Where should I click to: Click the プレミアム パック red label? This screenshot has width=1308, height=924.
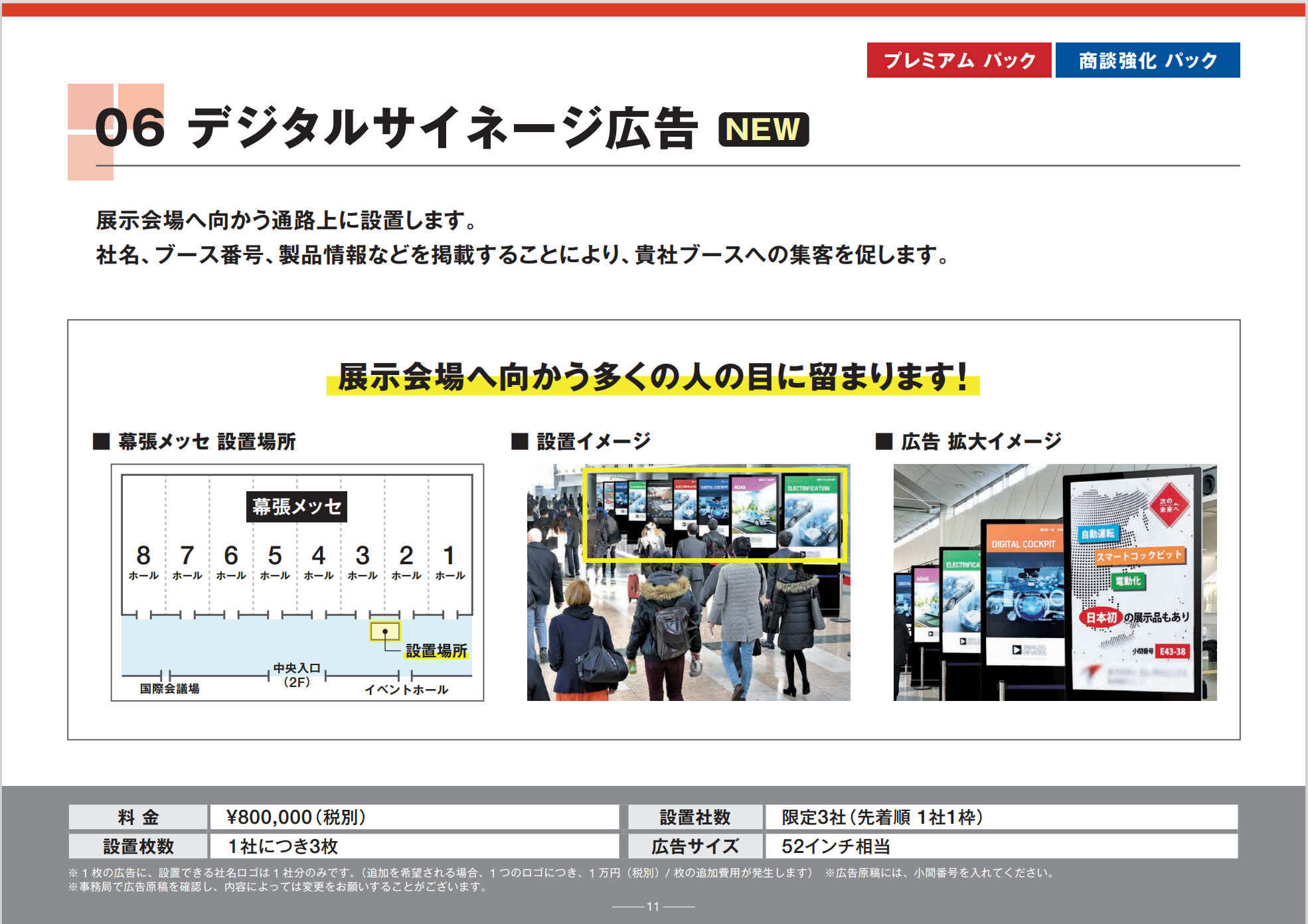959,60
